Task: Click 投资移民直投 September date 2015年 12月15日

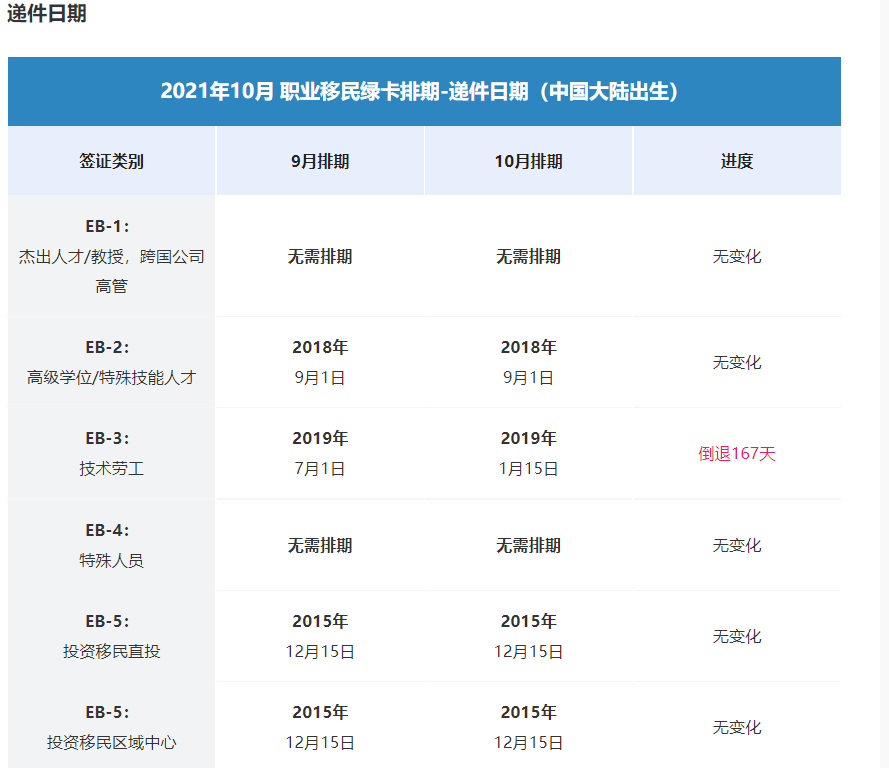Action: pos(320,636)
